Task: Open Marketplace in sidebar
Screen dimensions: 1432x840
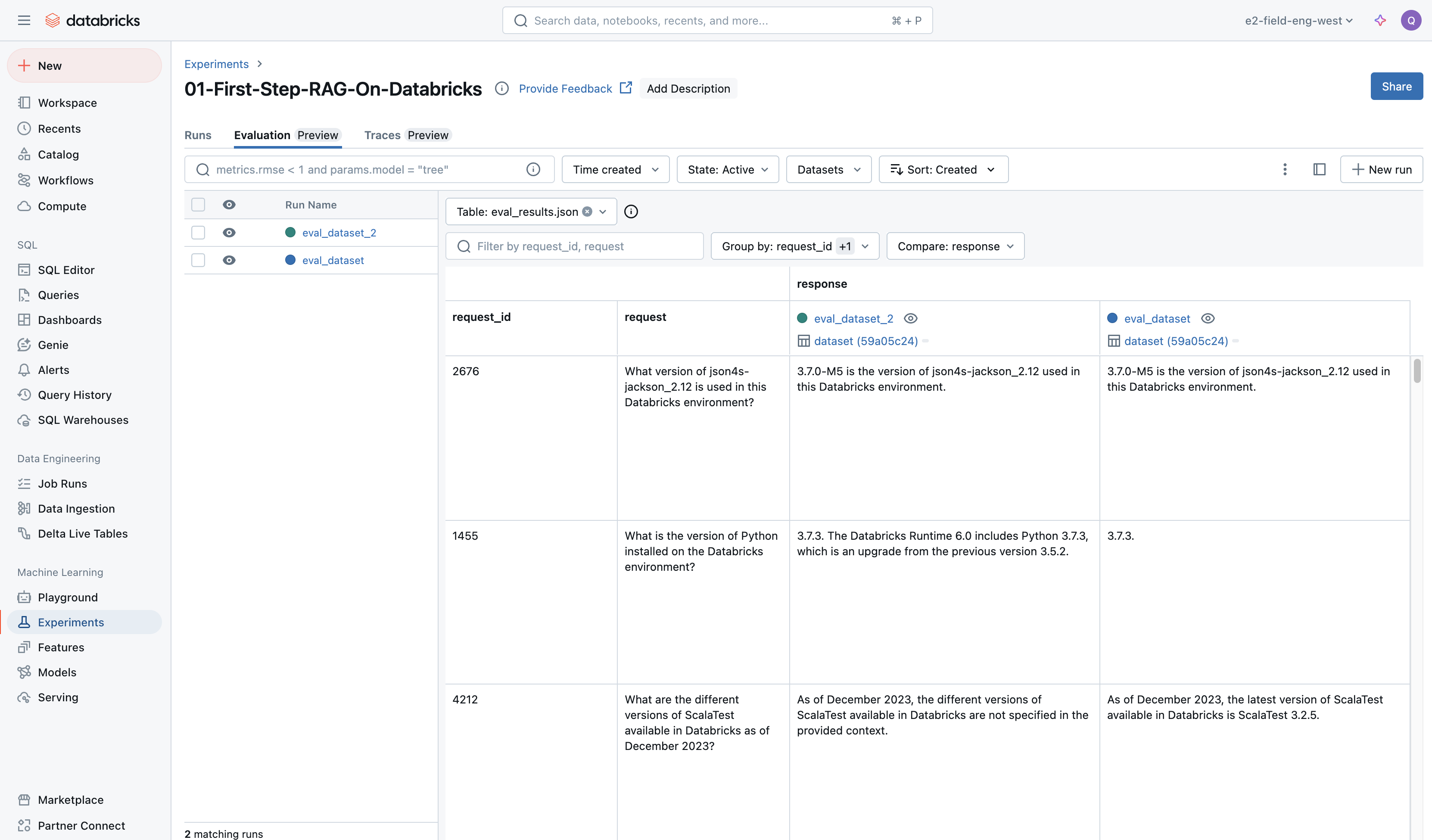Action: click(84, 800)
